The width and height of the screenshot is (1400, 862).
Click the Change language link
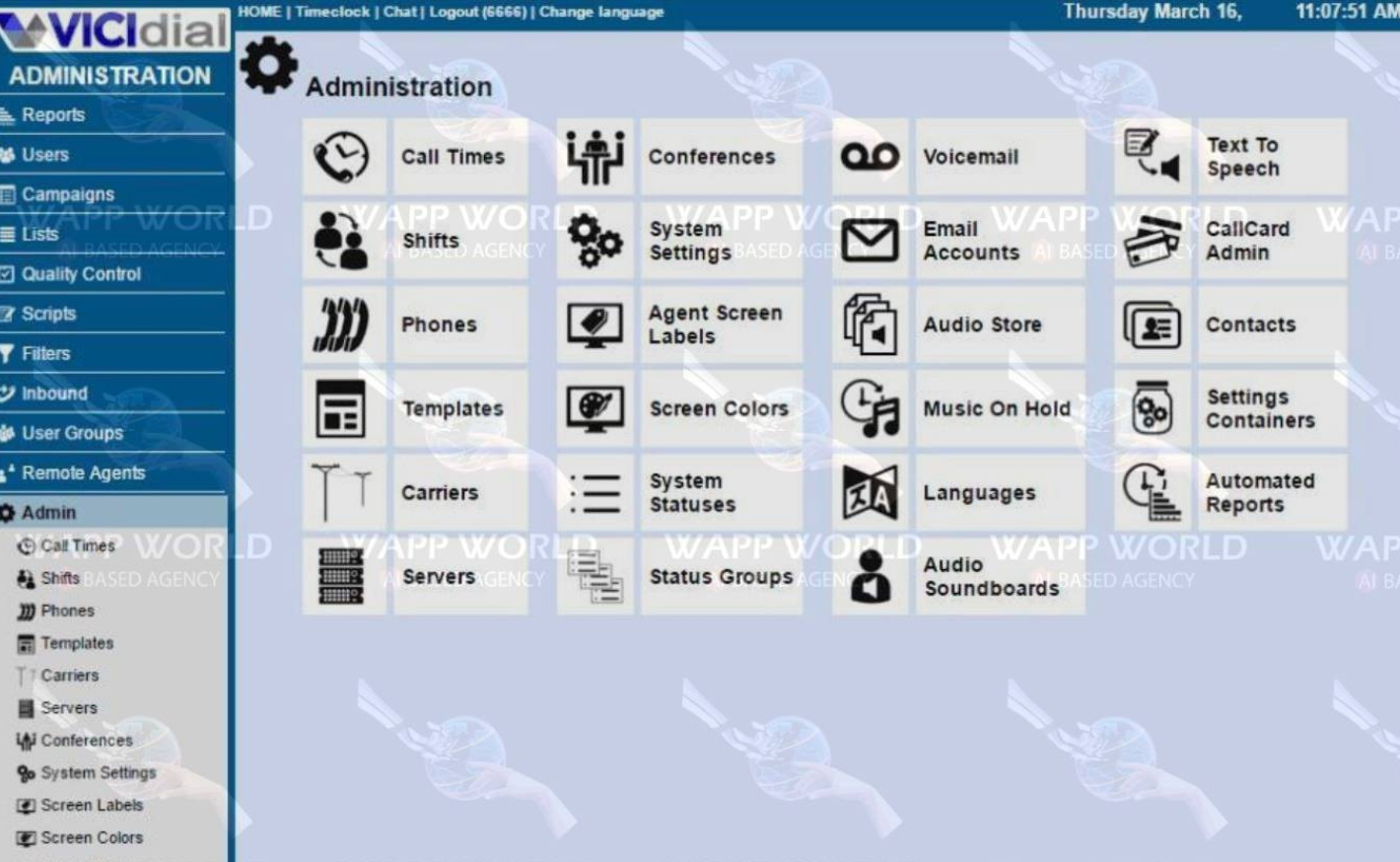point(600,12)
